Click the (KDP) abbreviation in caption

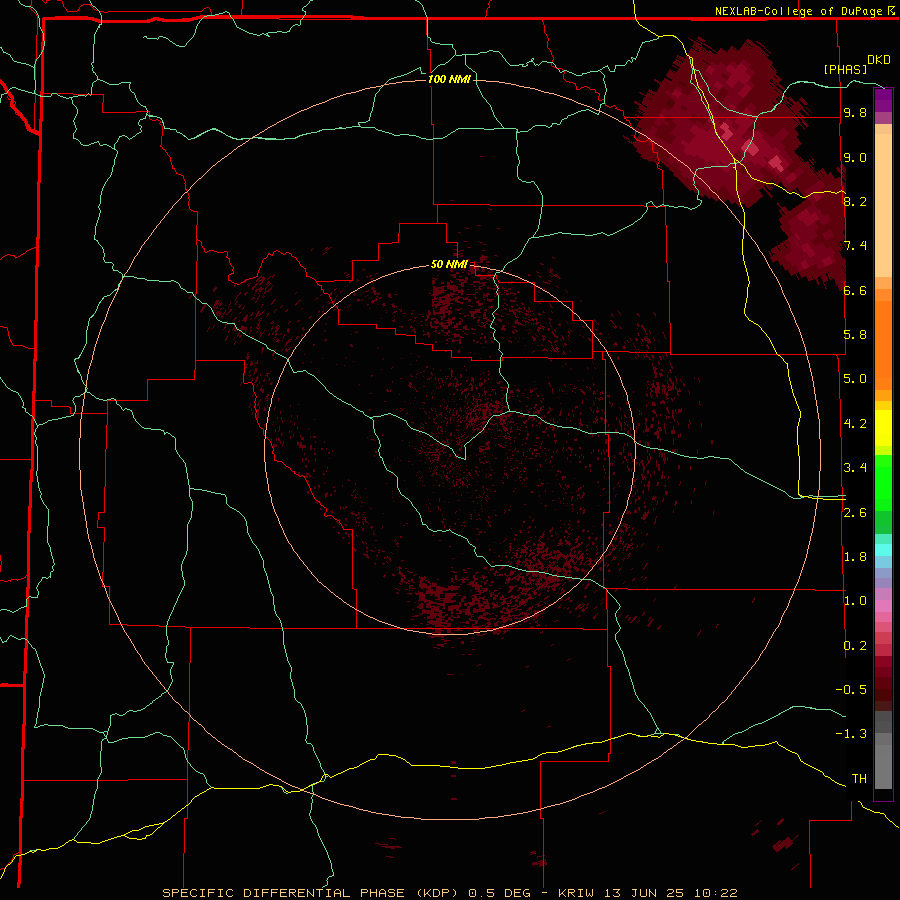tap(437, 893)
